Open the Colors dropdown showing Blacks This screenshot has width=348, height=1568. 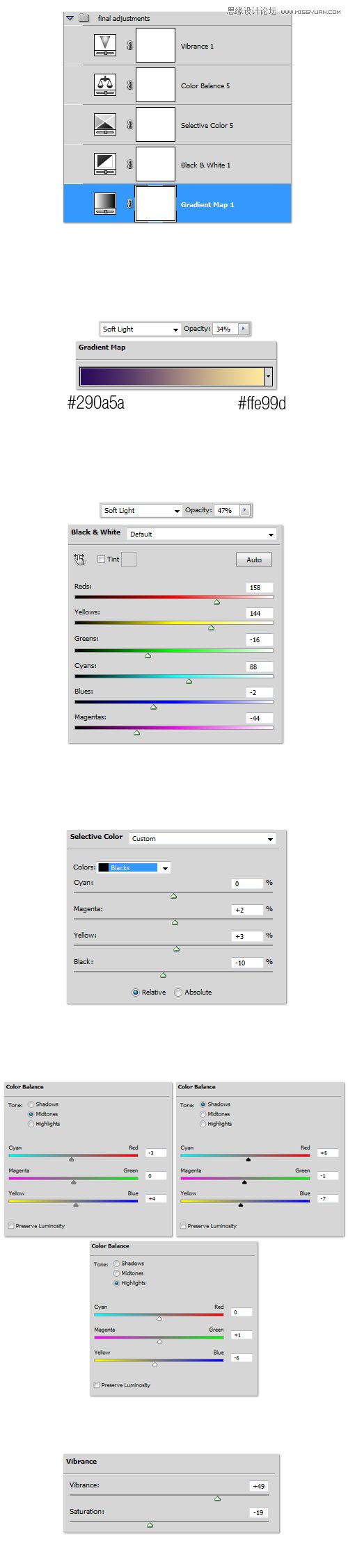134,868
